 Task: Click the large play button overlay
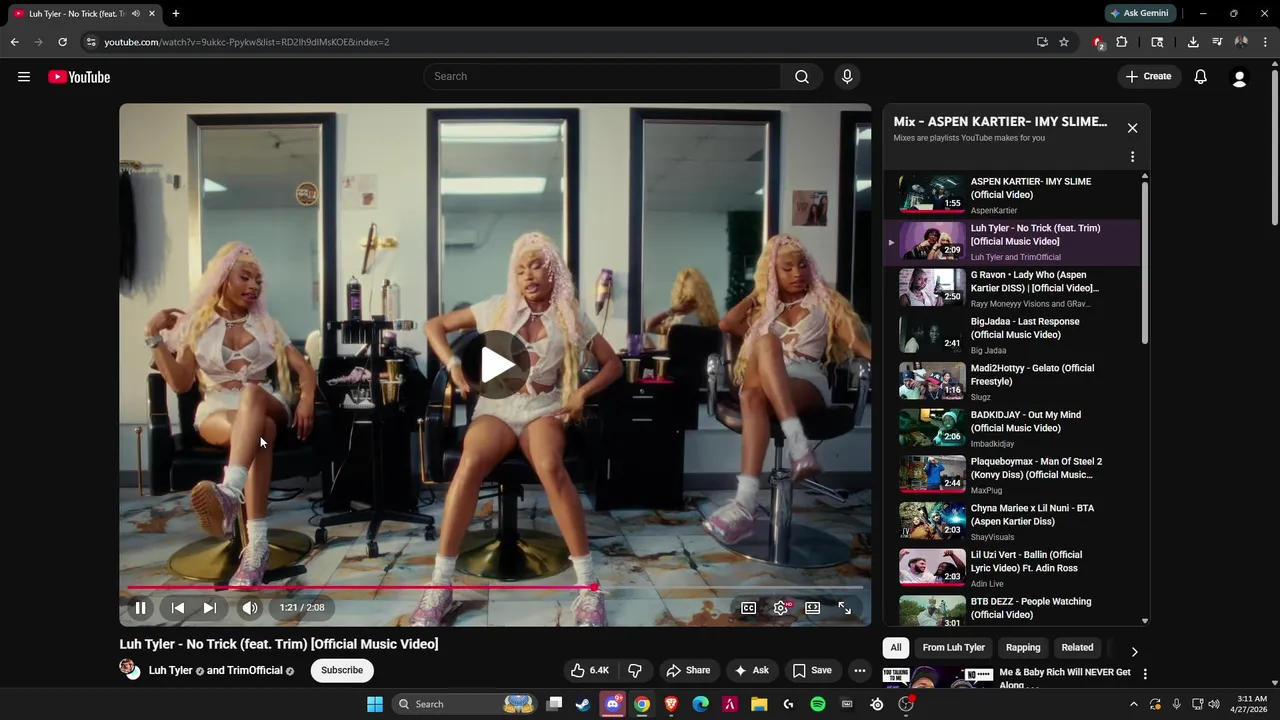(x=496, y=364)
